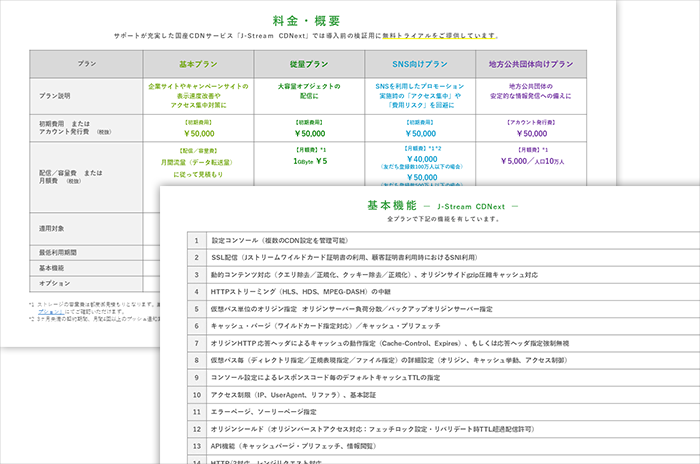
Task: Click row 13 API機能 feature
Action: (294, 446)
